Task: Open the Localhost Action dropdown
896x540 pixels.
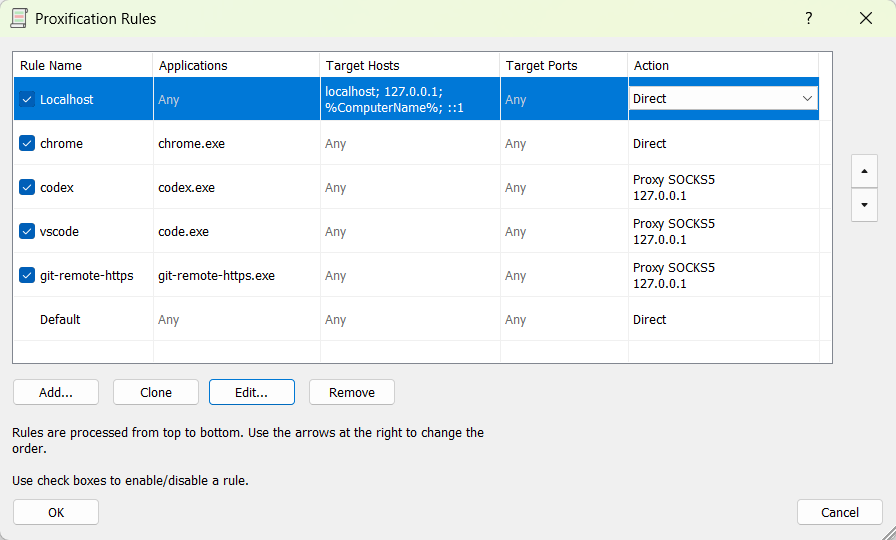Action: point(723,98)
